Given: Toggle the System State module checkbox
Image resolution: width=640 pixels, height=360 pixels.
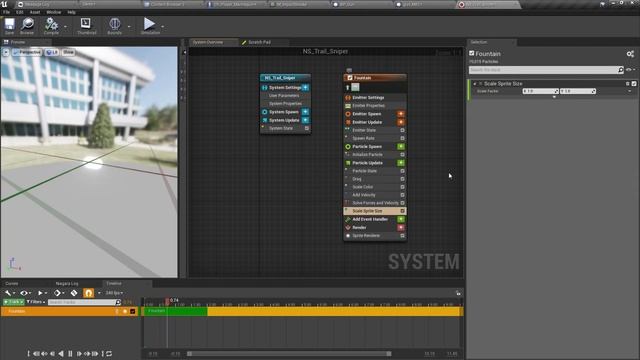Looking at the screenshot, I should tap(307, 128).
